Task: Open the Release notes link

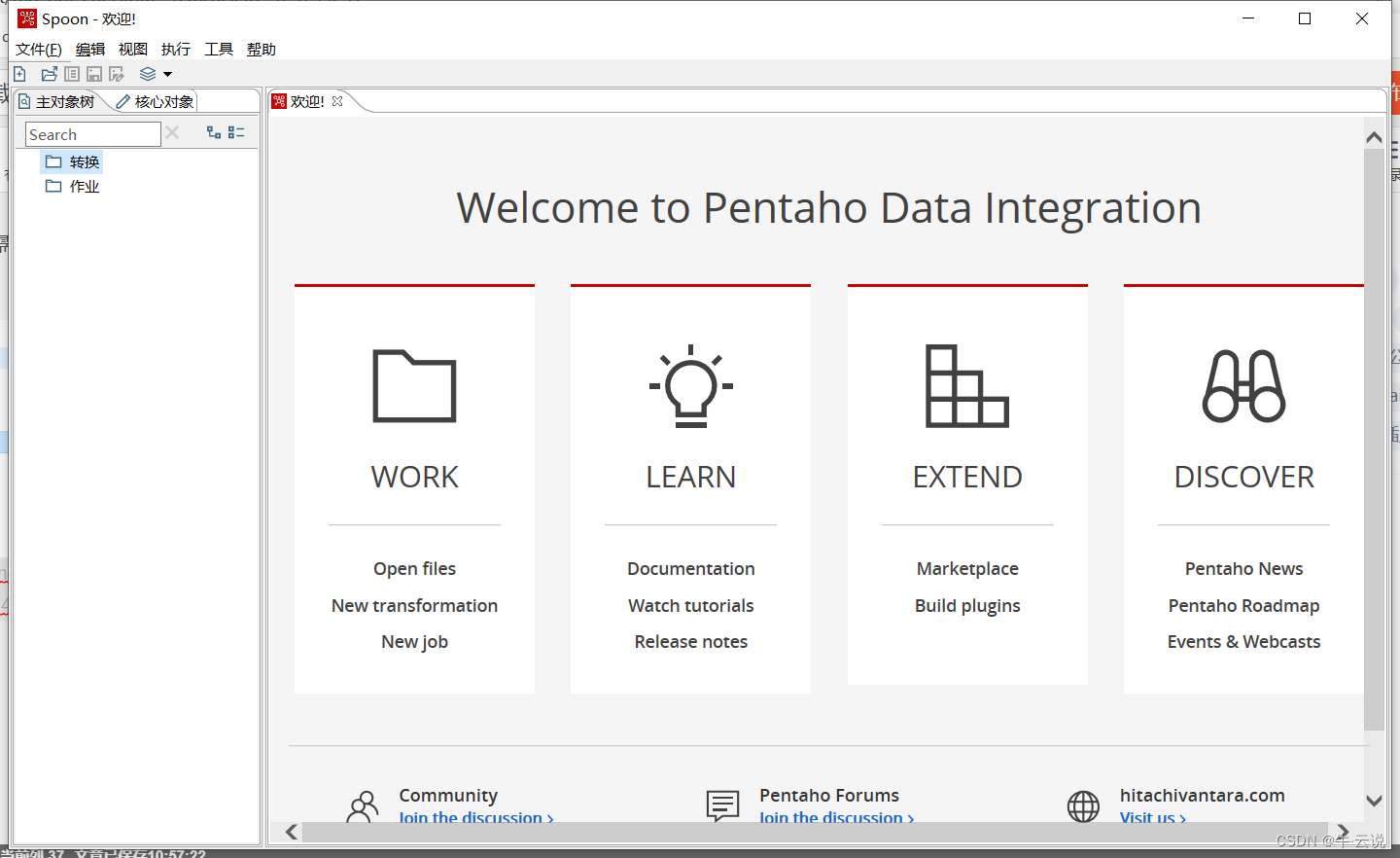Action: tap(691, 642)
